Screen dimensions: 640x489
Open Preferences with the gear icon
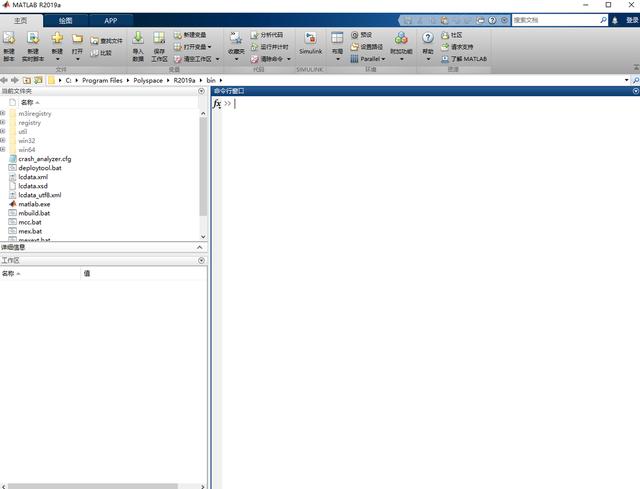[354, 35]
